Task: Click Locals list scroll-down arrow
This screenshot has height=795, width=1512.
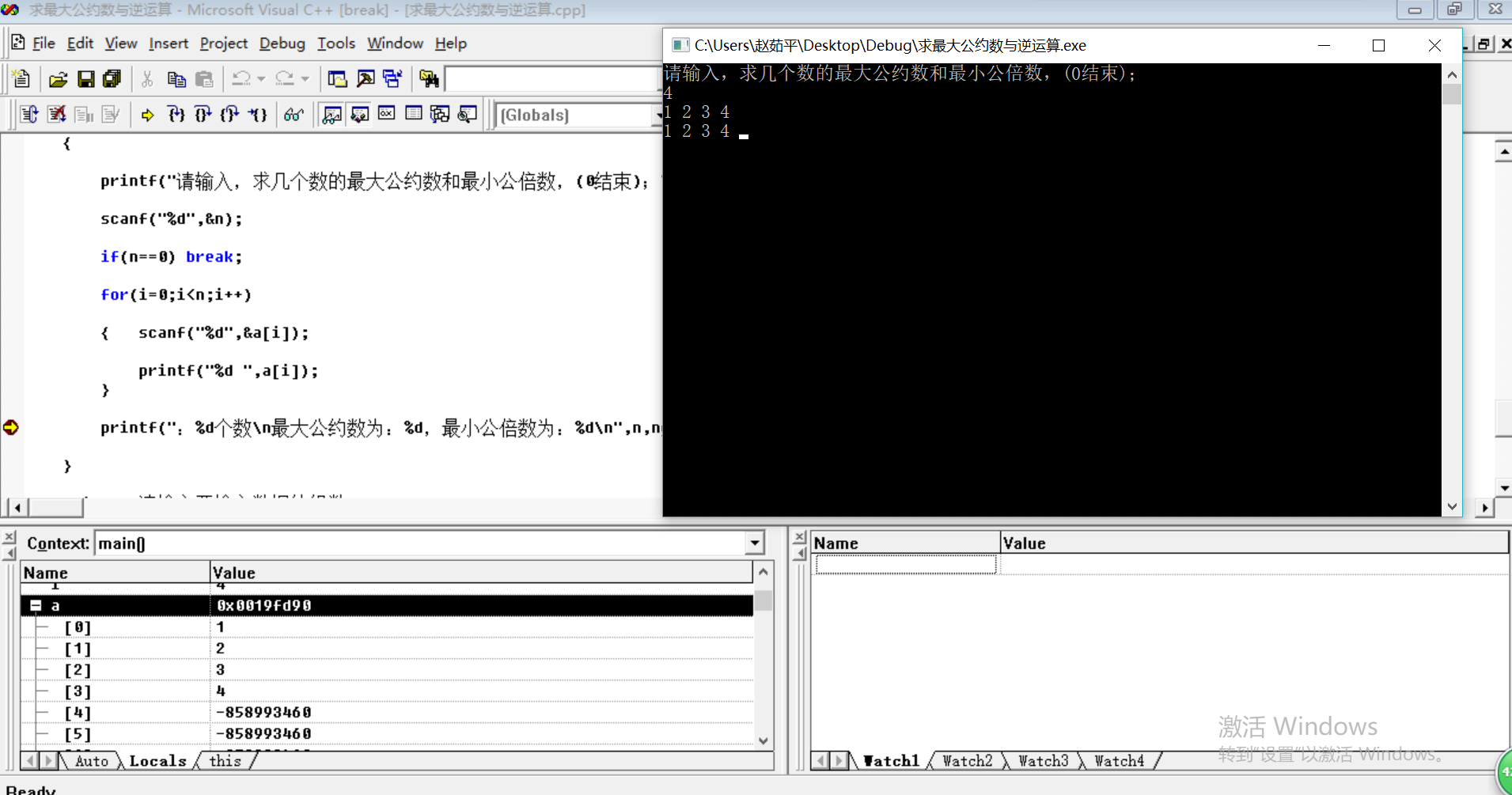Action: pos(764,741)
